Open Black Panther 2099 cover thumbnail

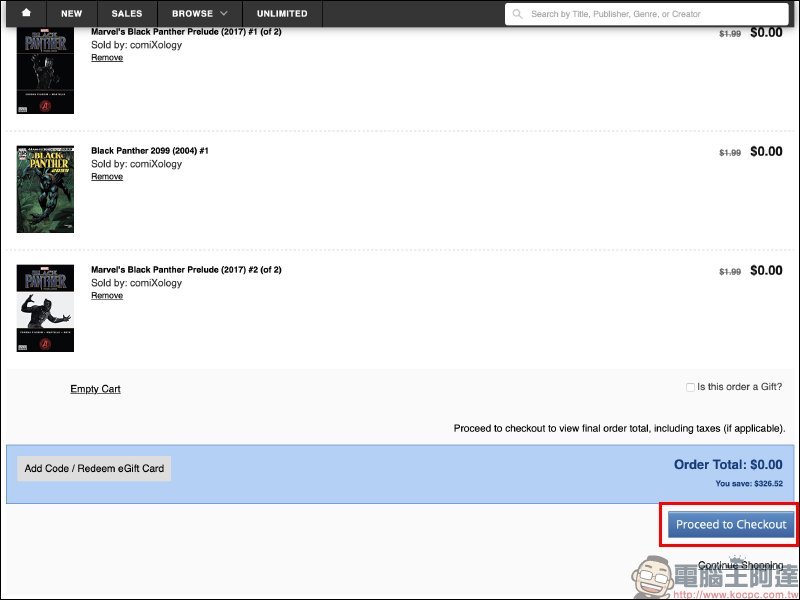45,189
